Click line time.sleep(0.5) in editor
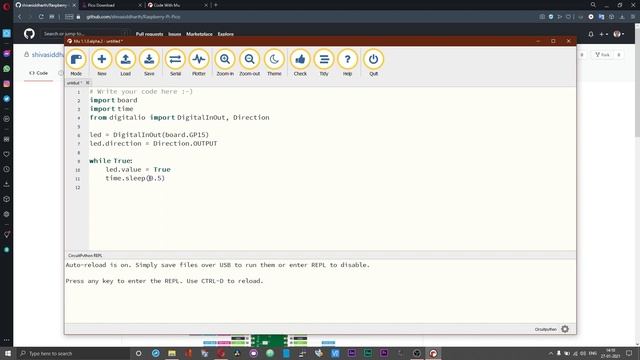 pos(135,178)
